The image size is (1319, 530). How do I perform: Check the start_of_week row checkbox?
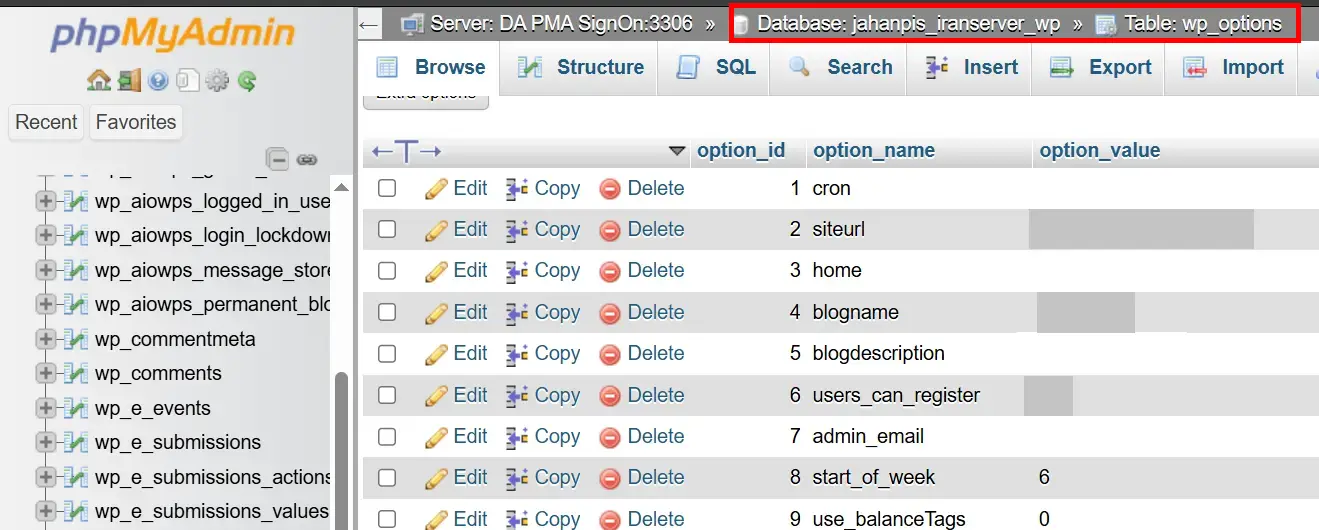pos(387,478)
